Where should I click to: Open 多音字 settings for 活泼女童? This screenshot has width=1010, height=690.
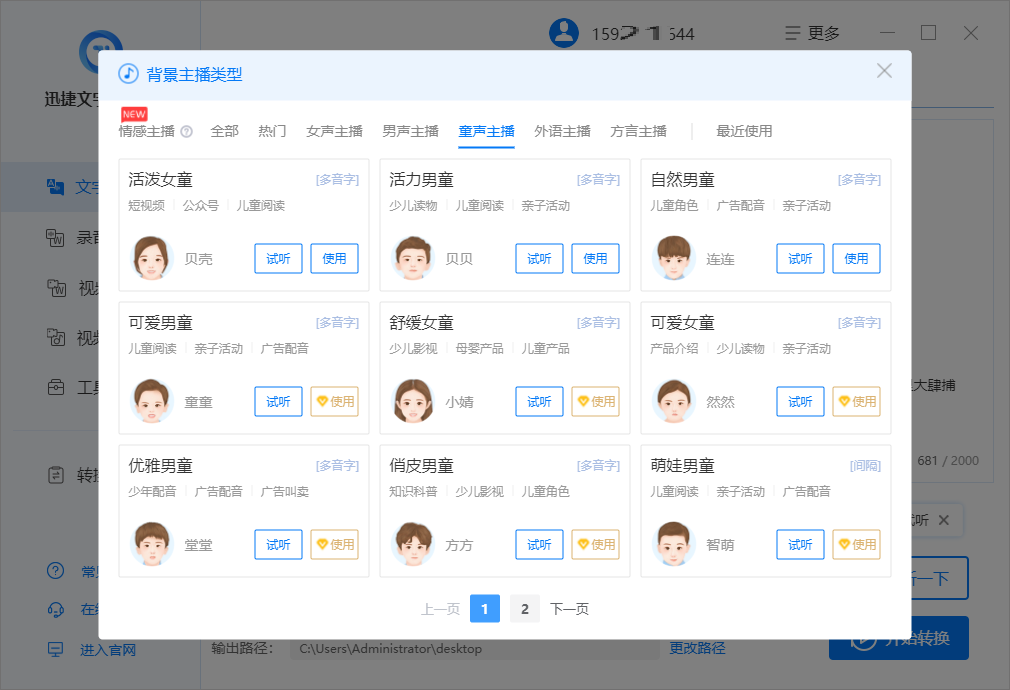point(335,179)
